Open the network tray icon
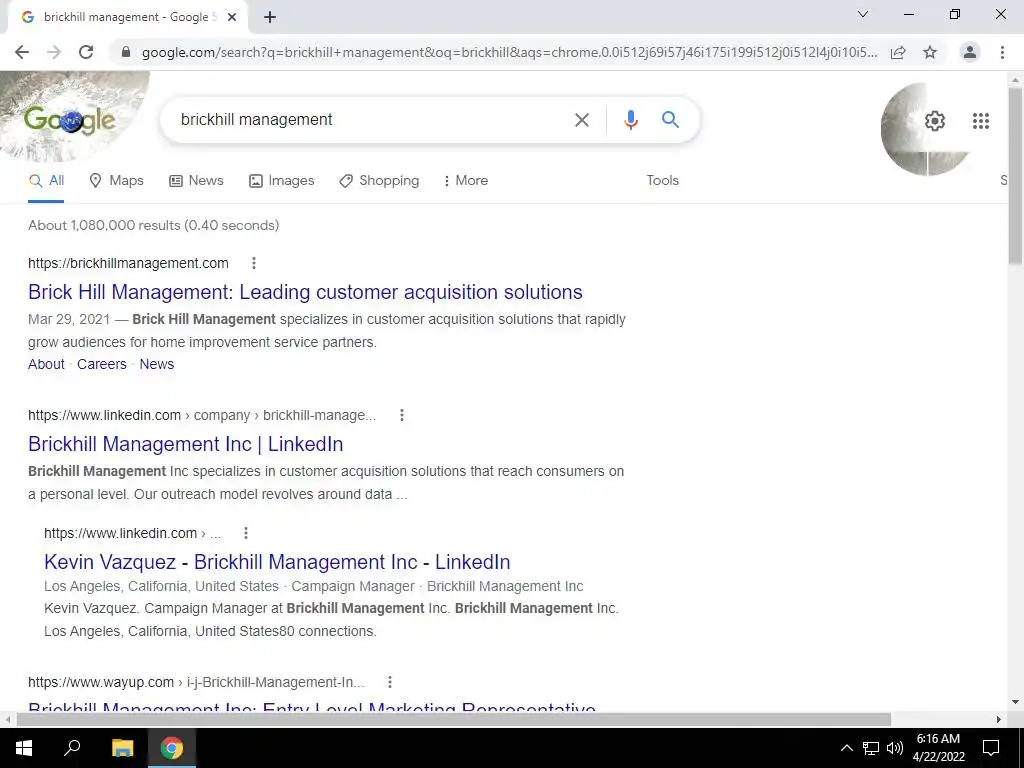1024x768 pixels. [871, 748]
